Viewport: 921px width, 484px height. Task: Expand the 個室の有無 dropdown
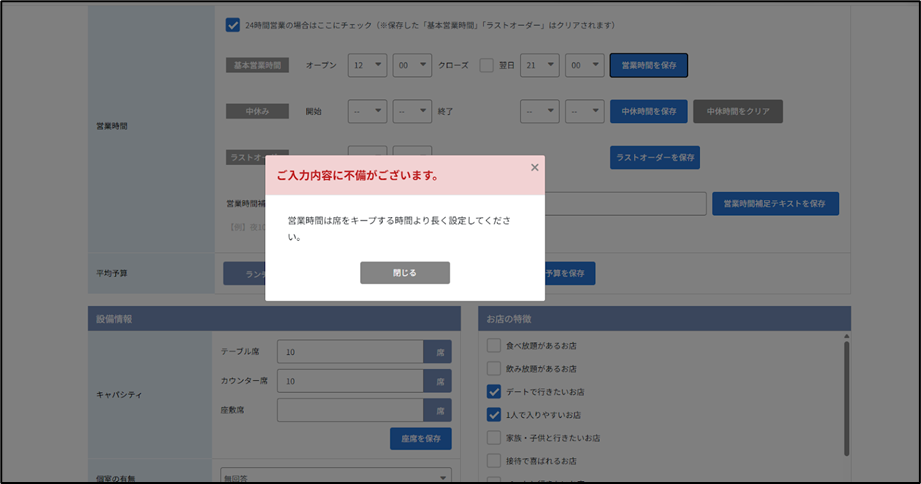point(335,477)
